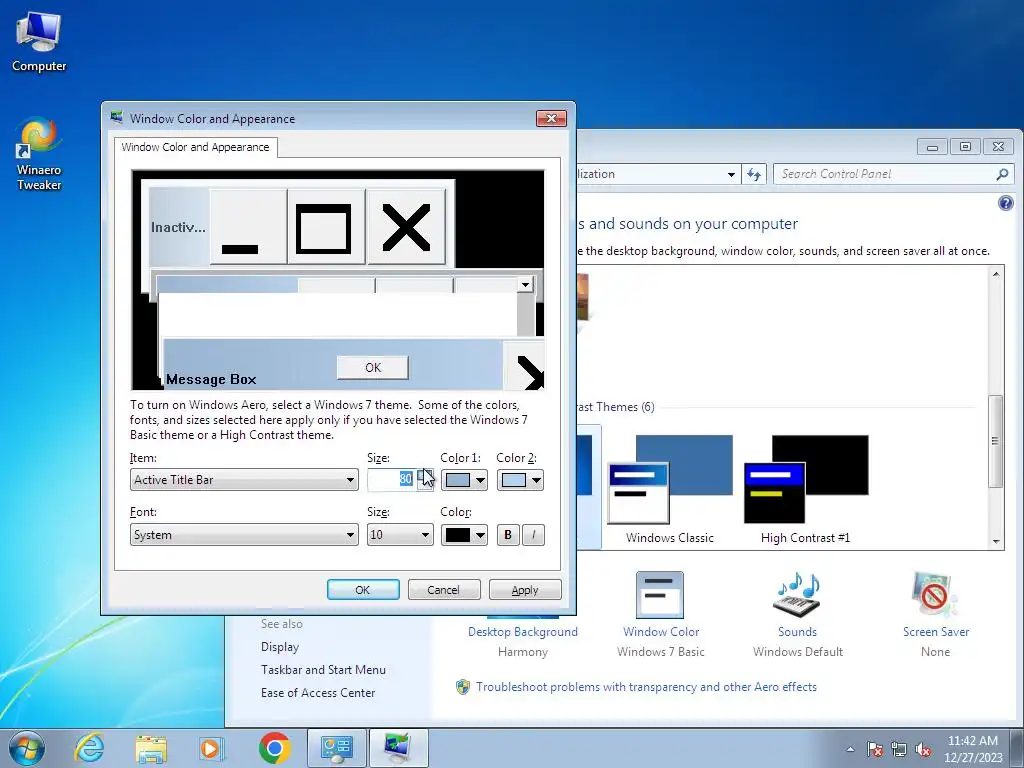Click Cancel in Window Color dialog

(x=444, y=590)
